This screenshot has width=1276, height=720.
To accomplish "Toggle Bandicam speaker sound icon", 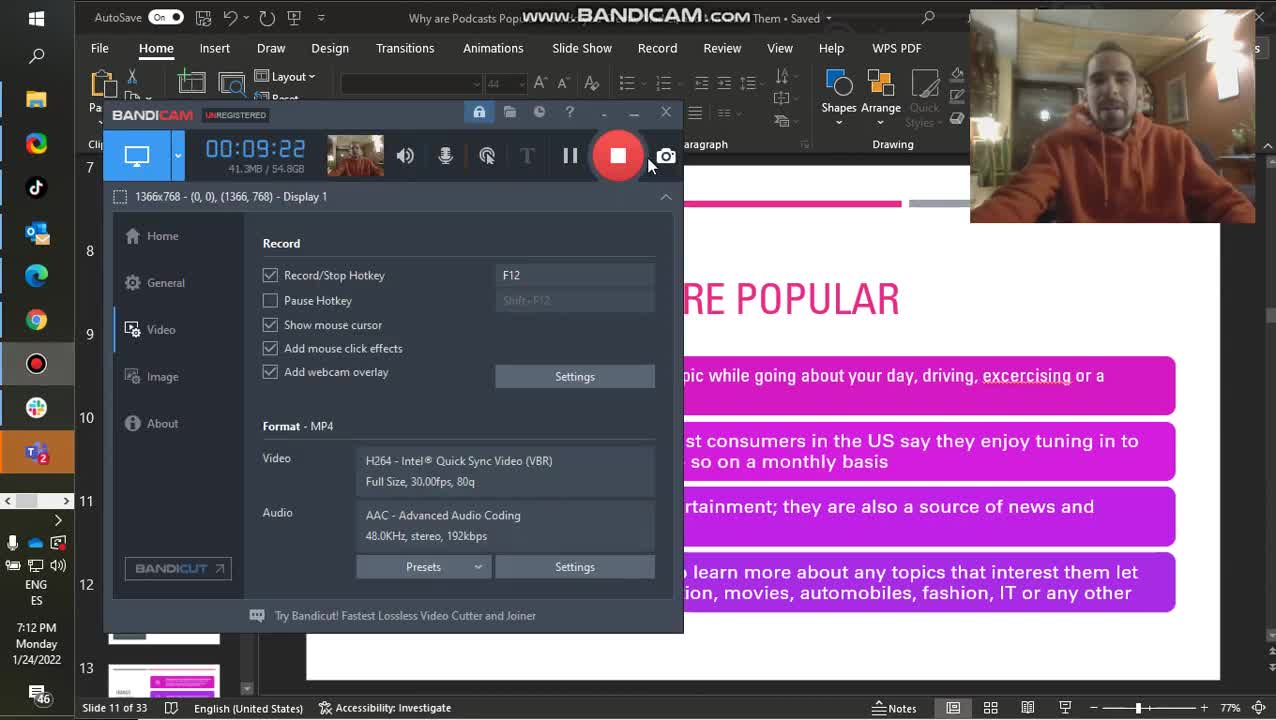I will pyautogui.click(x=405, y=156).
